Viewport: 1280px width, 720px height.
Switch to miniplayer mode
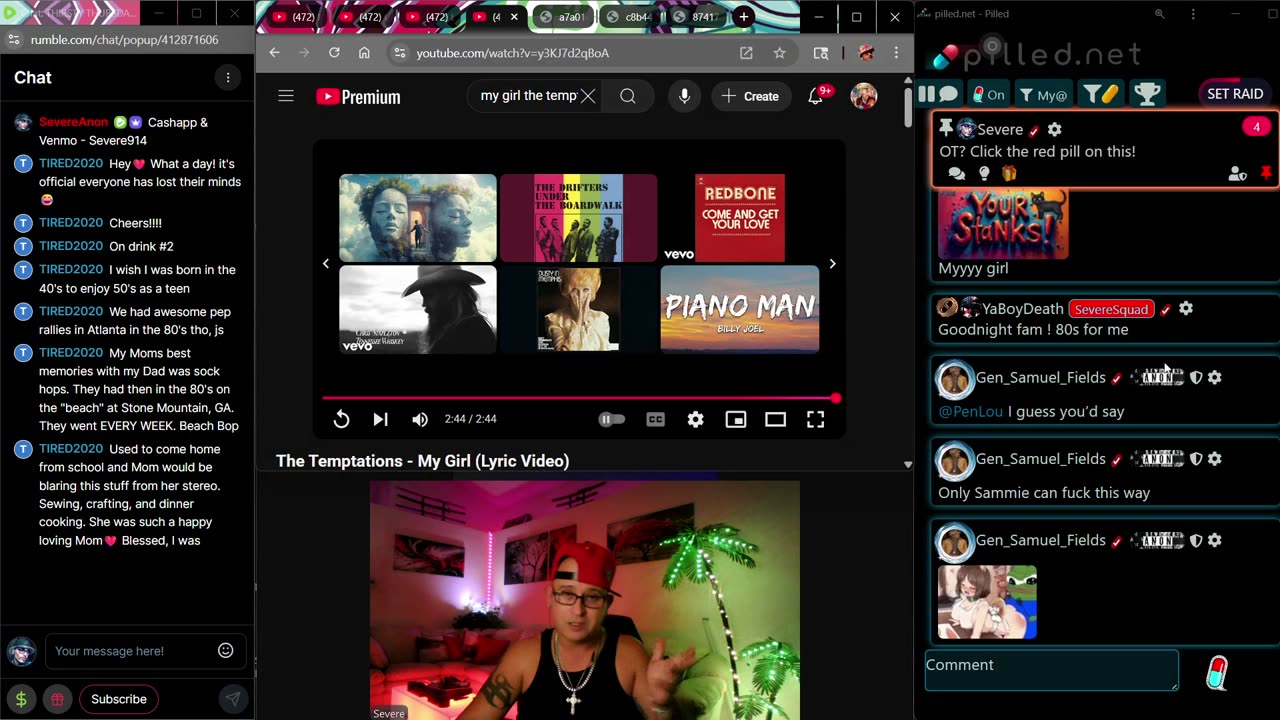coord(736,419)
